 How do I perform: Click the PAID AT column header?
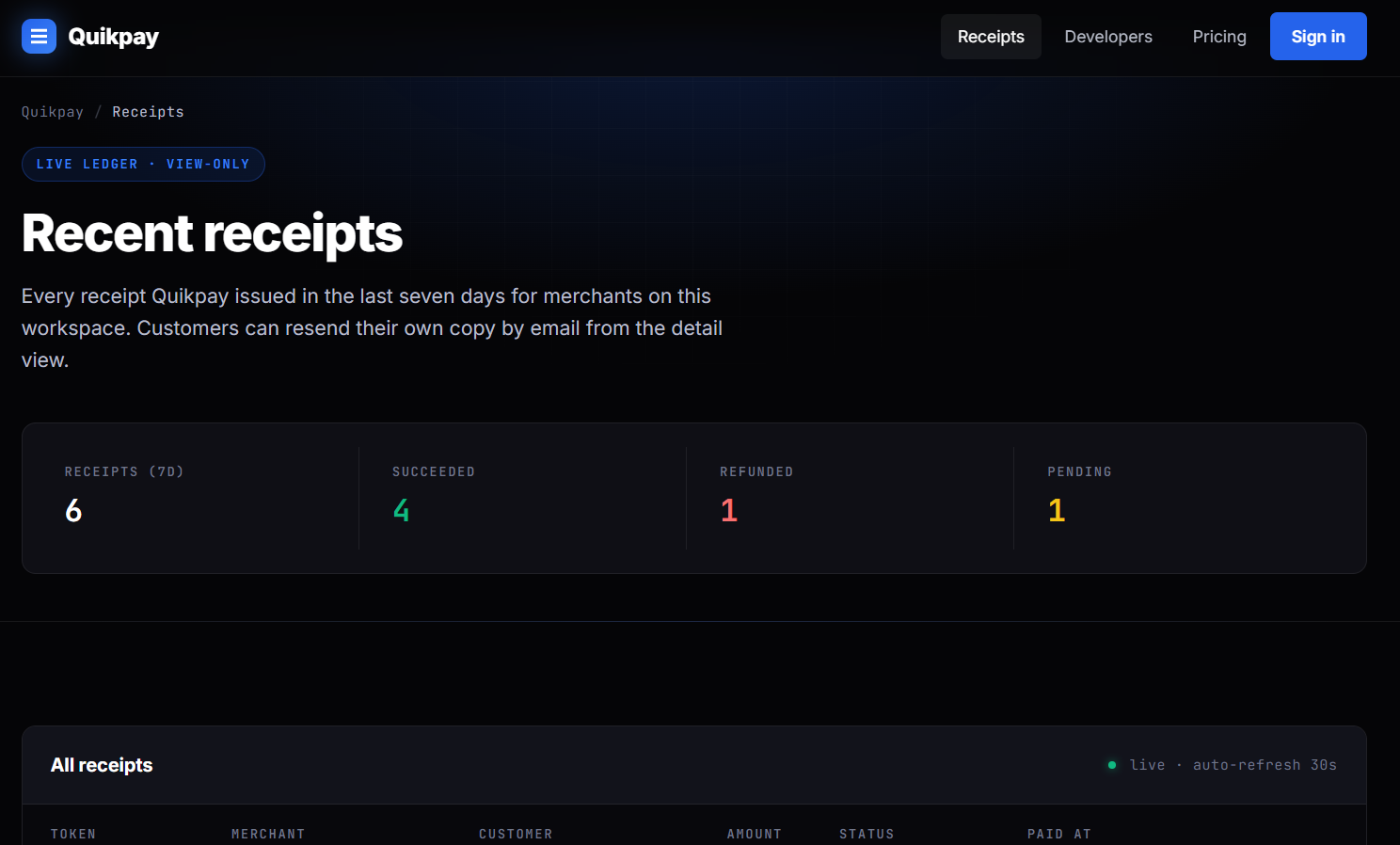[1059, 835]
